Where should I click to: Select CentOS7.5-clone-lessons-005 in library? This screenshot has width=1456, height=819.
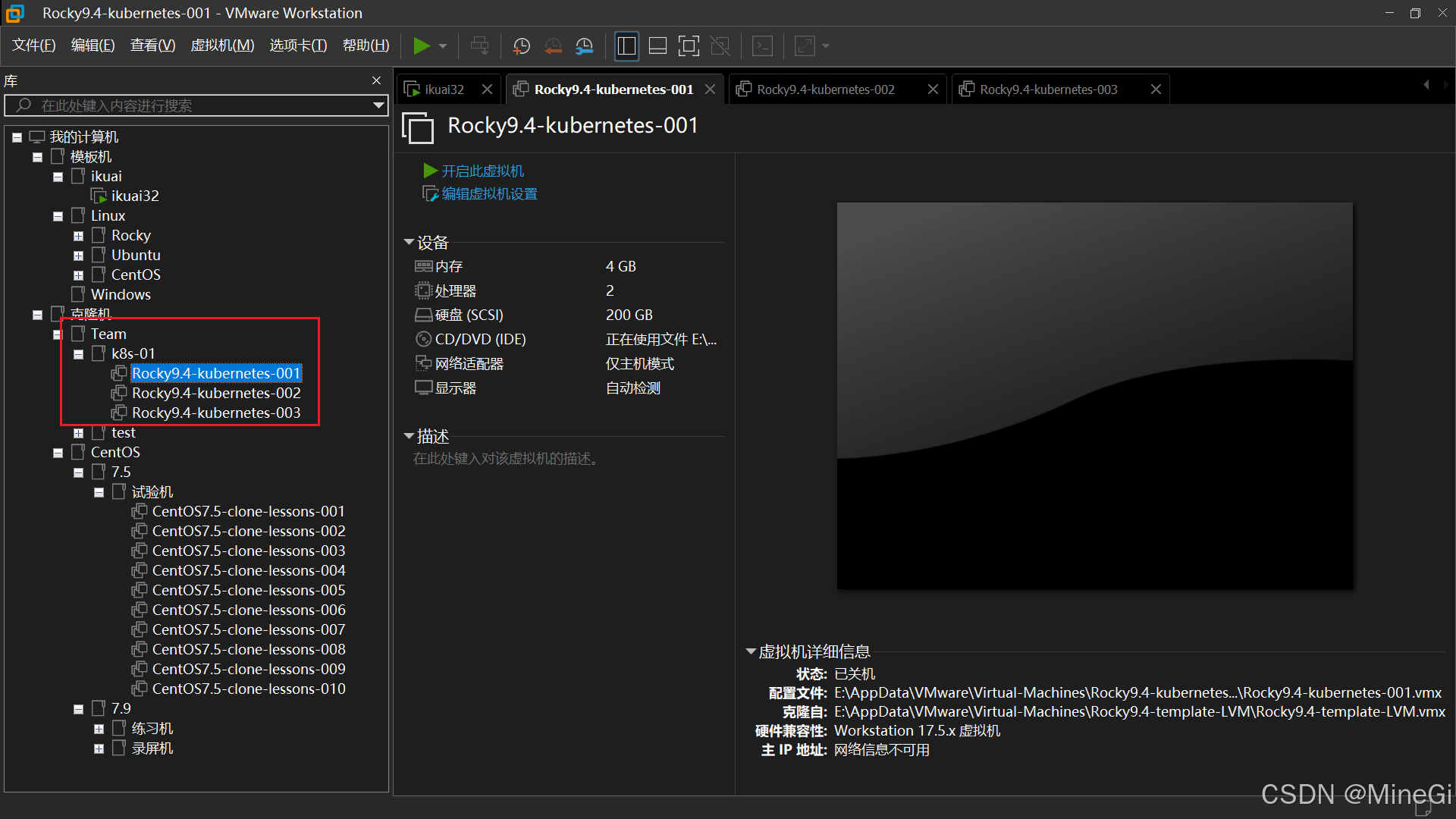point(248,590)
